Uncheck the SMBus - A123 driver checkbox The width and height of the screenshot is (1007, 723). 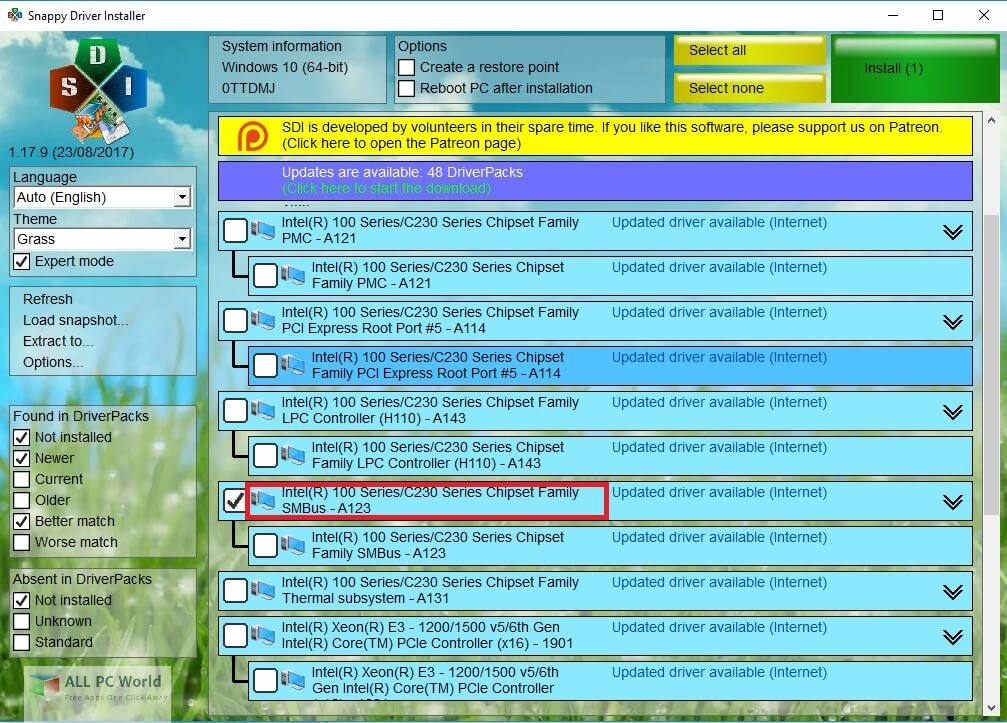tap(235, 500)
